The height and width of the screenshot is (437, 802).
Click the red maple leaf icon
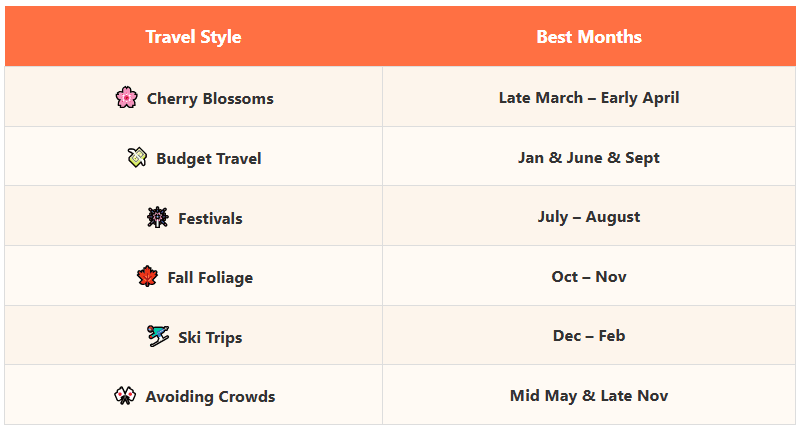(147, 276)
